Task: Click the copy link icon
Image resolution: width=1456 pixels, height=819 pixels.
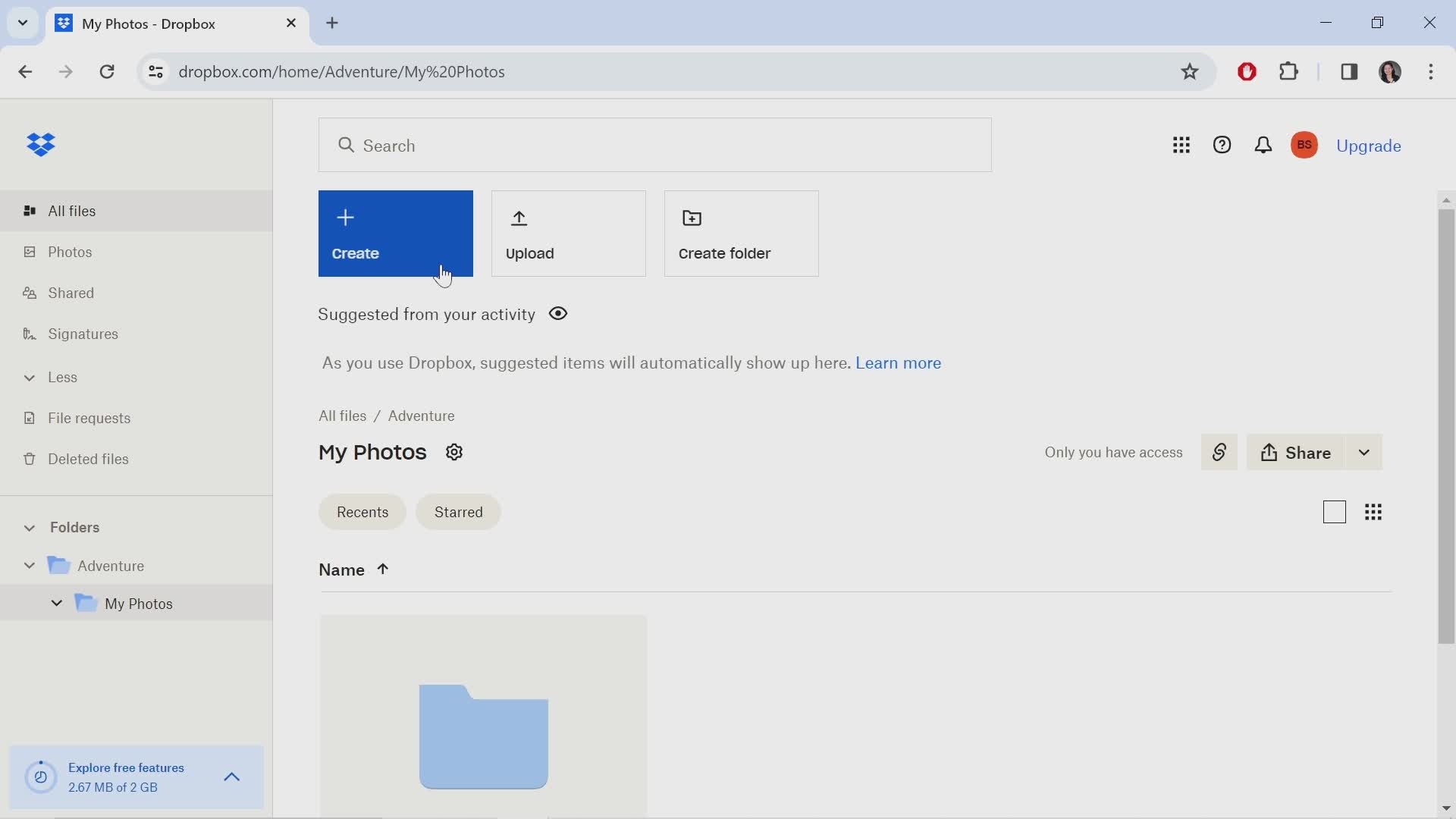Action: tap(1218, 452)
